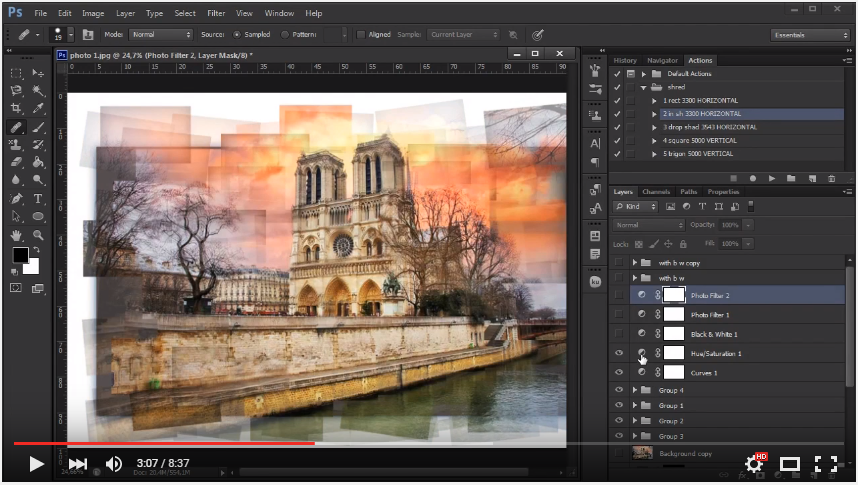858x485 pixels.
Task: Select the Type tool
Action: 38,198
